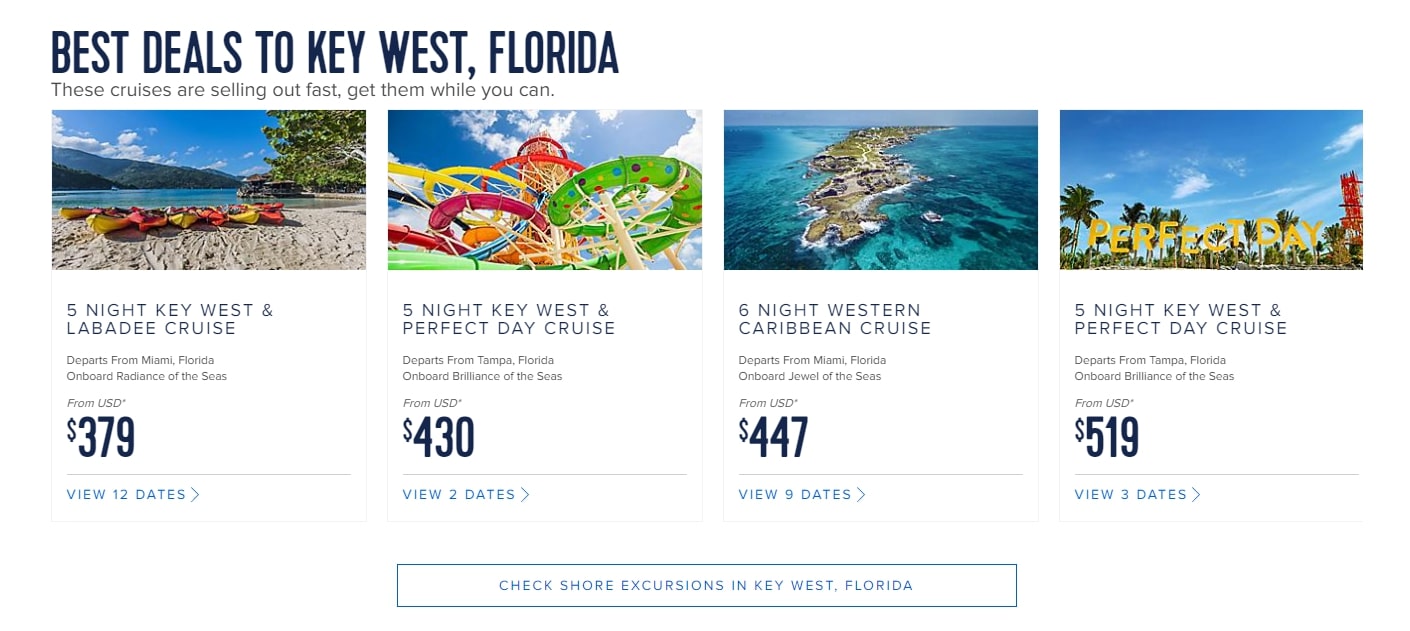The width and height of the screenshot is (1410, 631).
Task: Open the 6 Night Western Caribbean Cruise title
Action: pyautogui.click(x=835, y=319)
